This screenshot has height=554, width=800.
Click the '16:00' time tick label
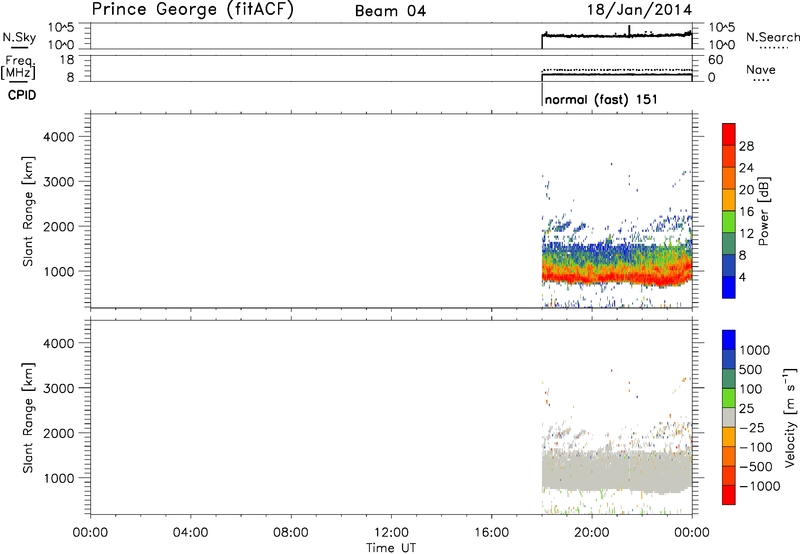(491, 533)
